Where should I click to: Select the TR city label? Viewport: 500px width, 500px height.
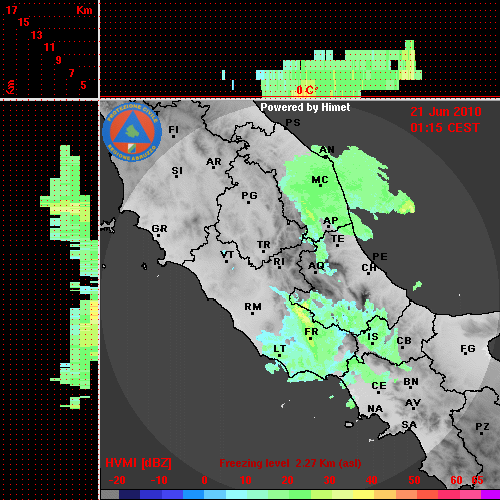pyautogui.click(x=264, y=245)
